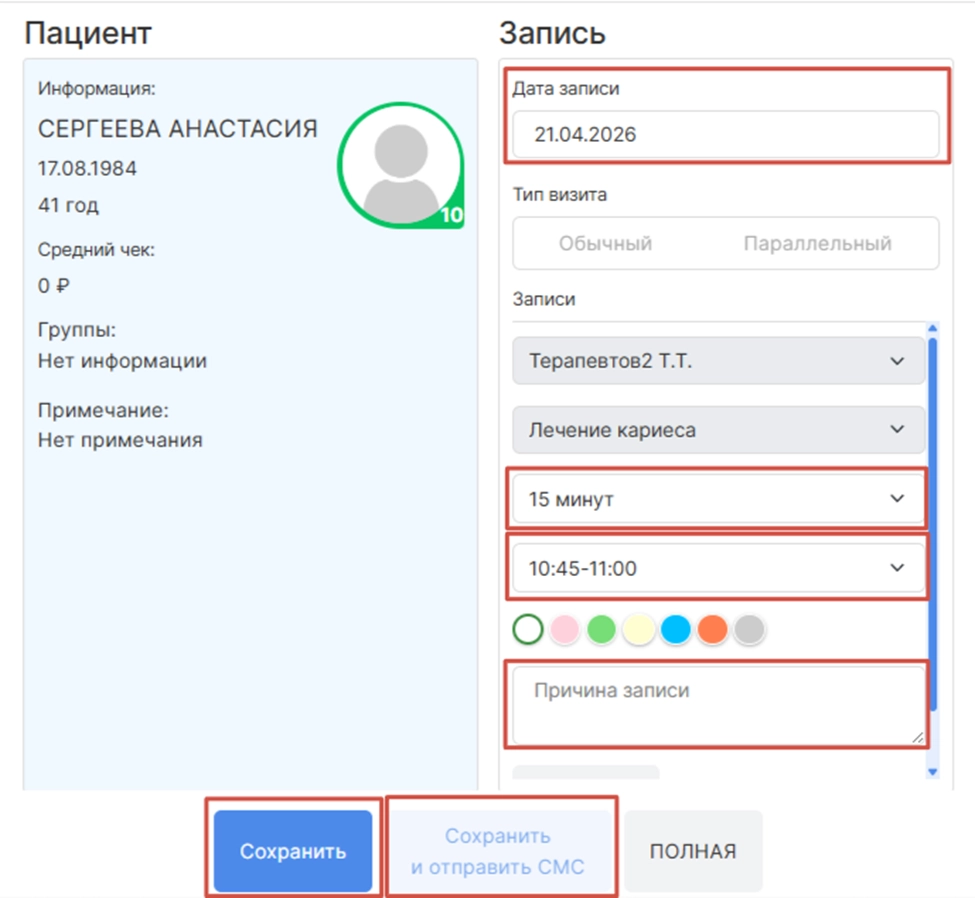Choose the white color swatch
This screenshot has width=975, height=898.
(528, 629)
